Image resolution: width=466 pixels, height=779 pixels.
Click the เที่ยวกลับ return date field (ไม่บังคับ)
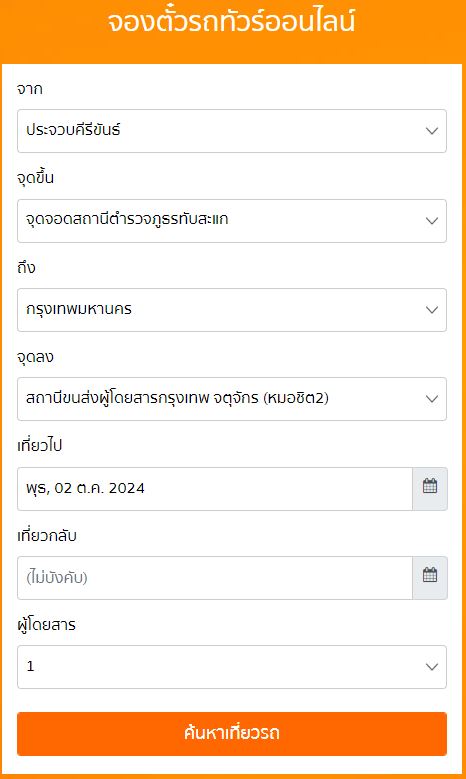tap(215, 578)
